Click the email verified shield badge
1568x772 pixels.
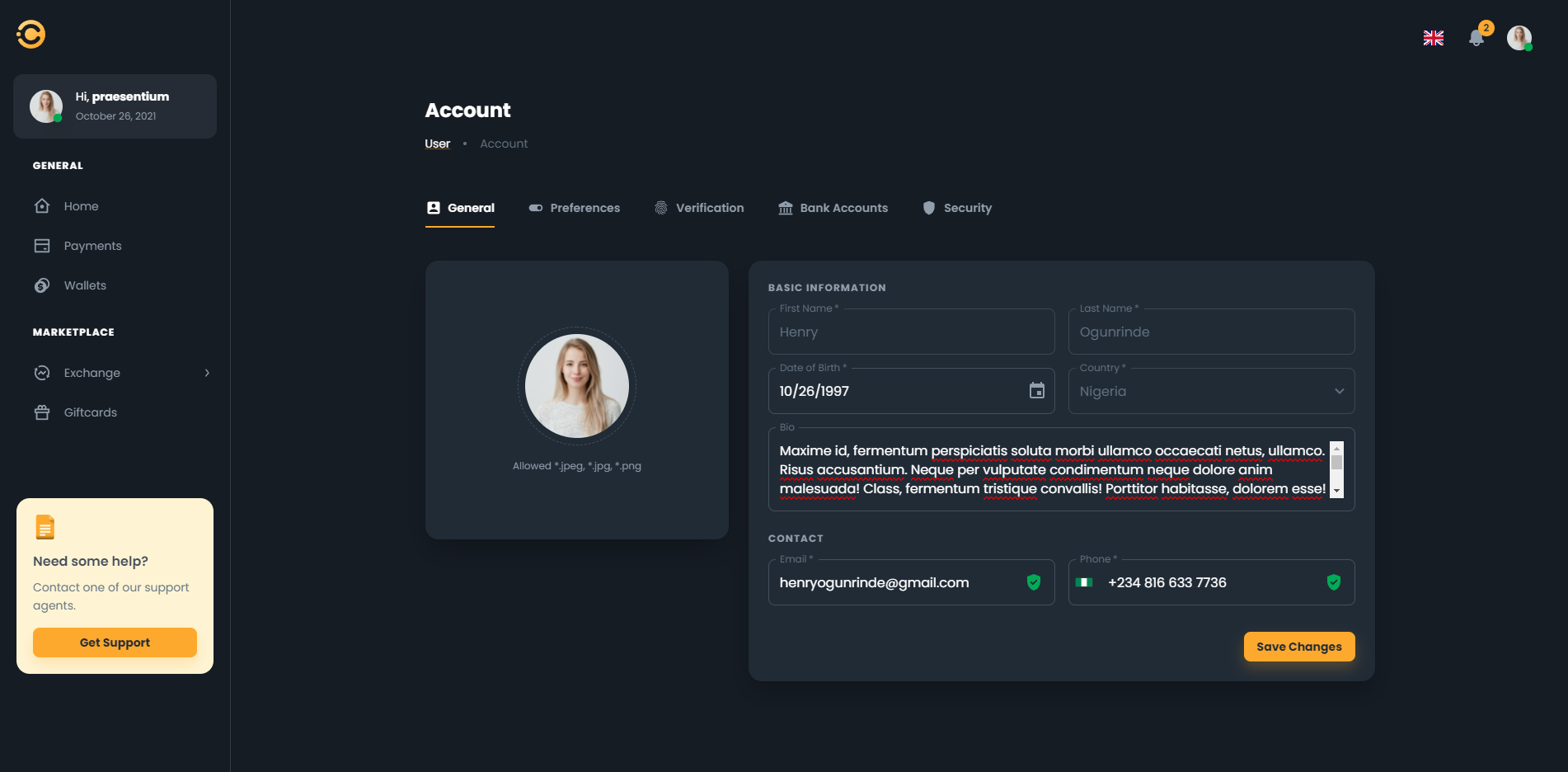pos(1033,582)
